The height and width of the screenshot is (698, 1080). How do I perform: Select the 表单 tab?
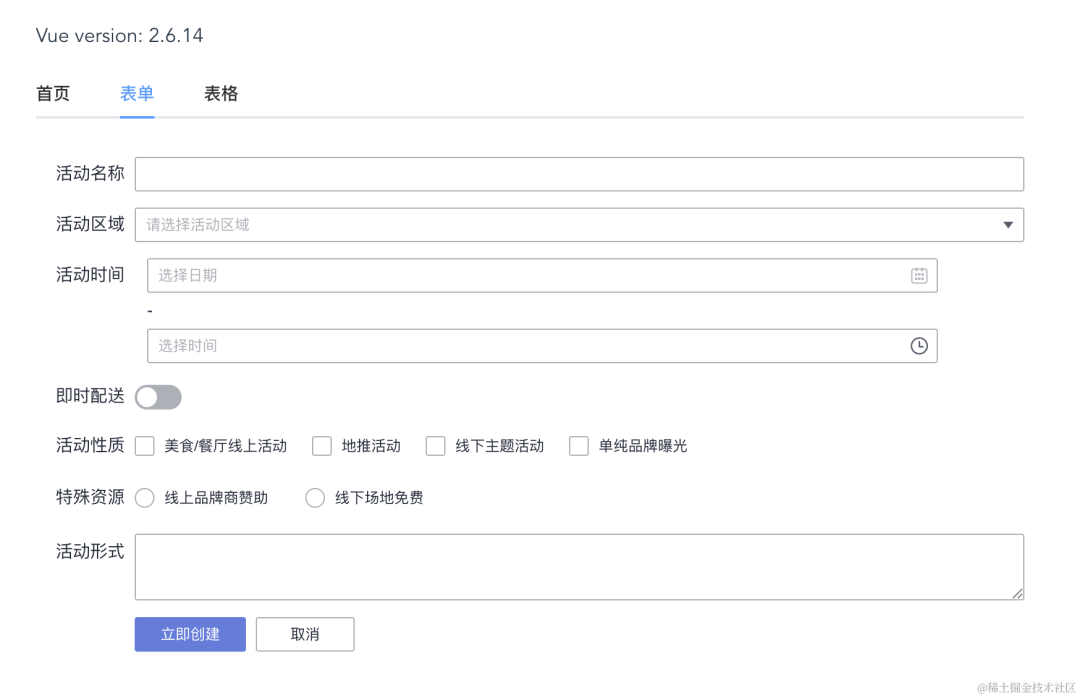(137, 94)
